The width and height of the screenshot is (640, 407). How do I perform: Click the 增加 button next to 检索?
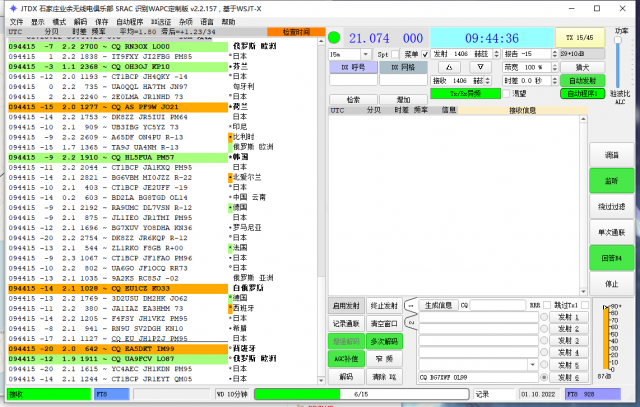tap(403, 100)
